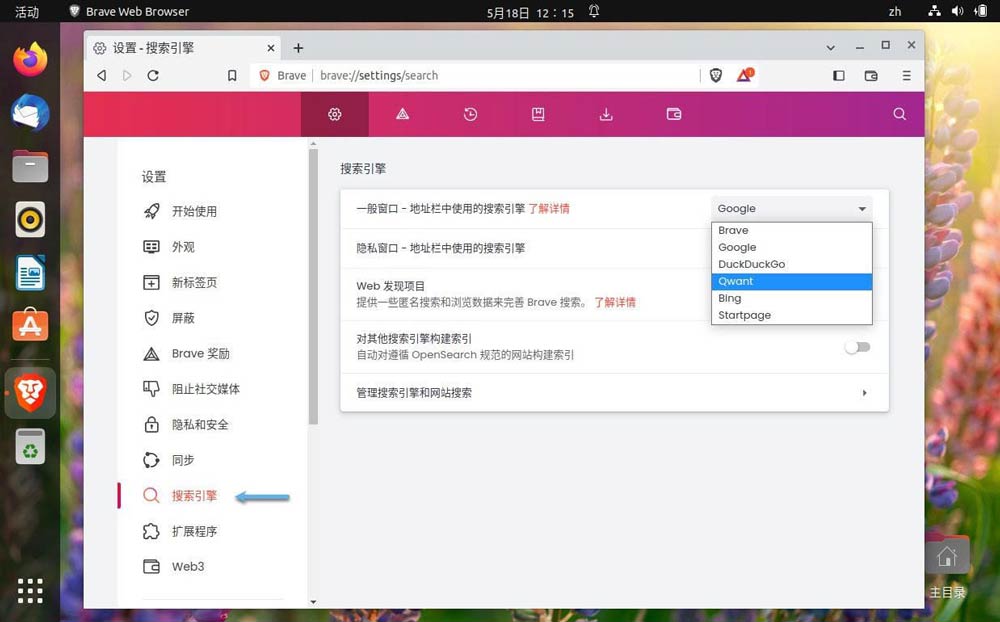Click the settings search magnifier icon

point(899,115)
